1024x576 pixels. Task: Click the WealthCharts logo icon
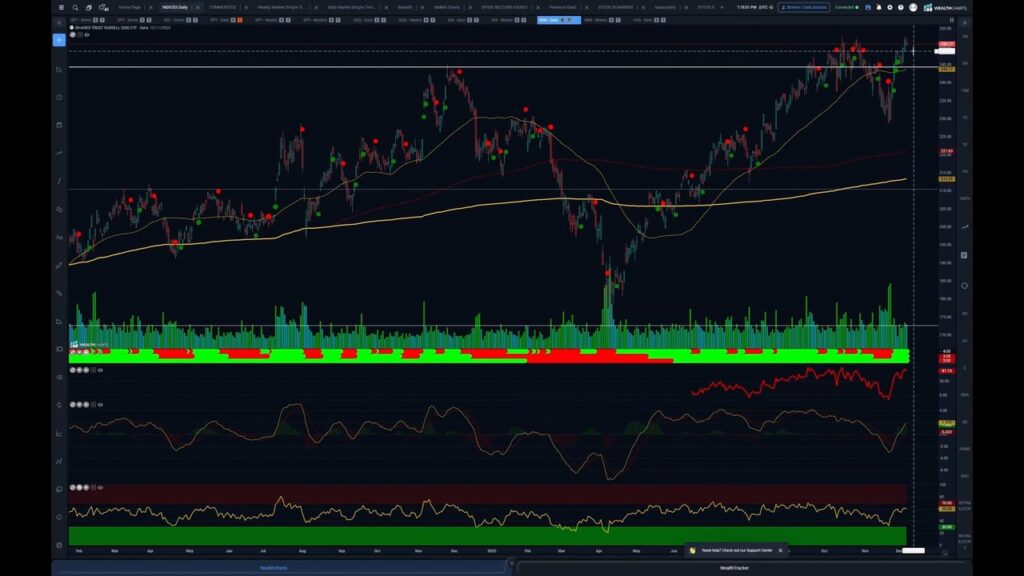927,8
